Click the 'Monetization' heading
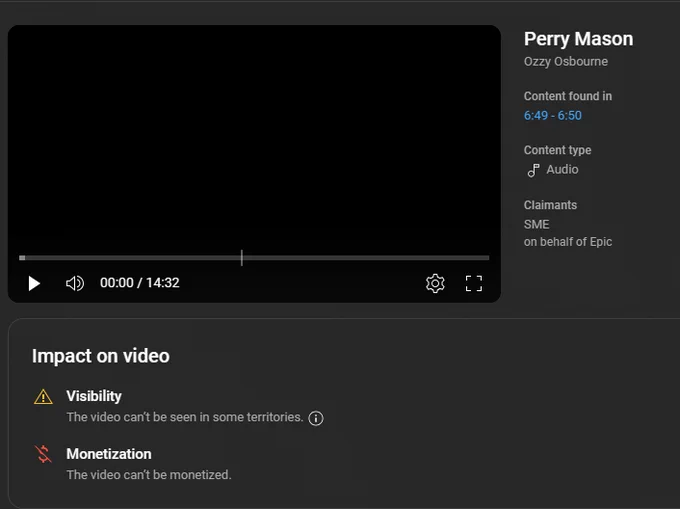This screenshot has width=680, height=509. click(109, 454)
